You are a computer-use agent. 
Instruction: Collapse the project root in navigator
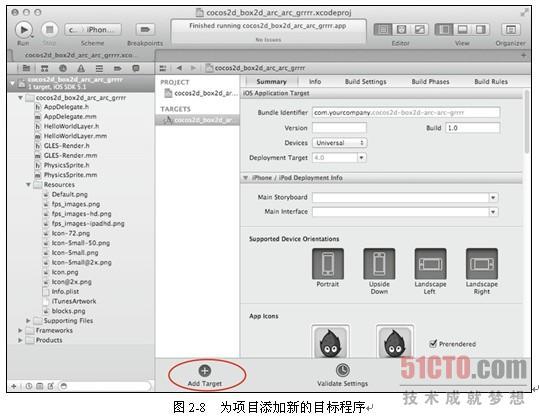12,83
